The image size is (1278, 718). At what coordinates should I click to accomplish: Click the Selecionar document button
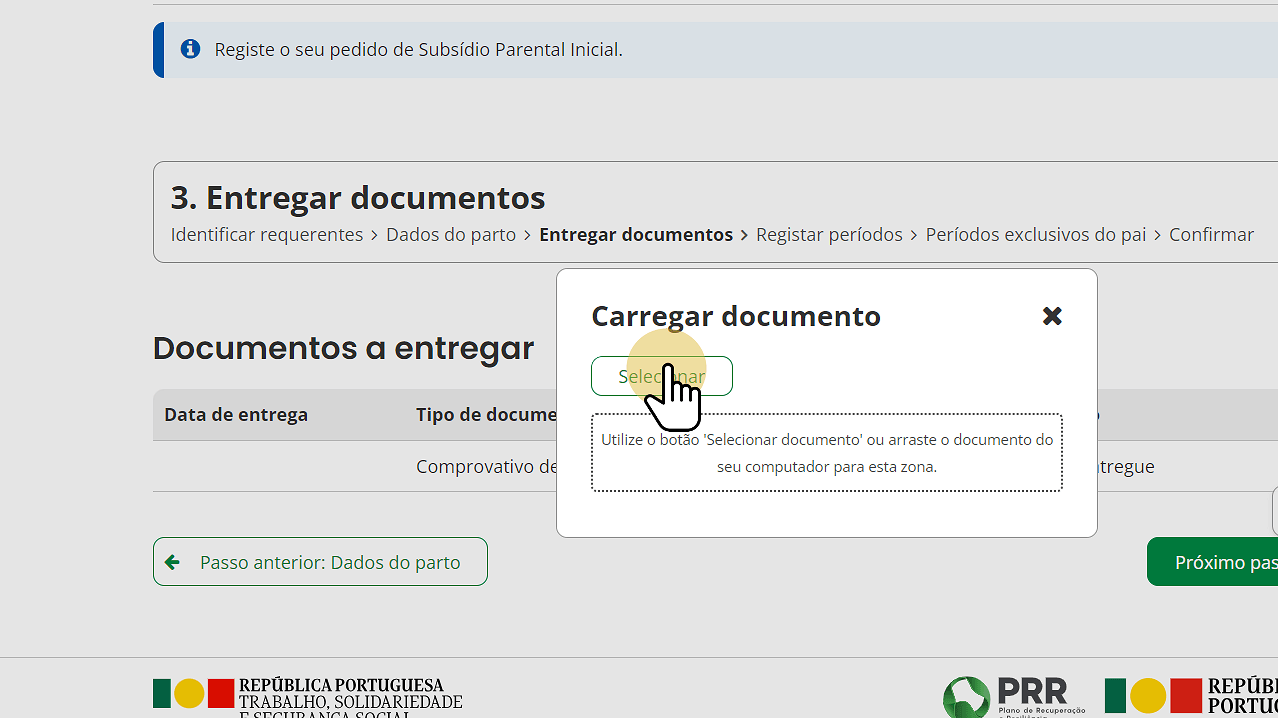(661, 376)
